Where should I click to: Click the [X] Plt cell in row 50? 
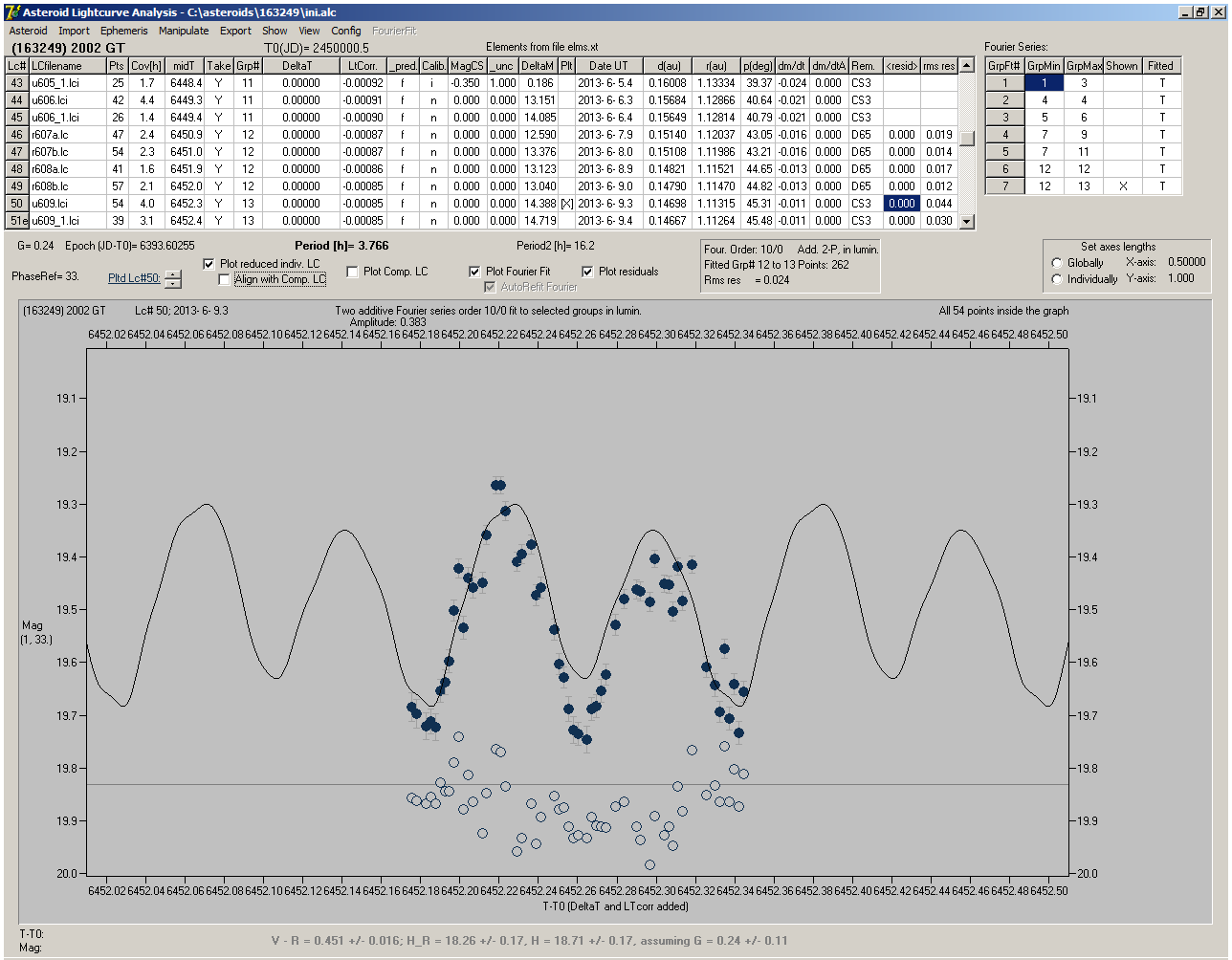(x=566, y=204)
